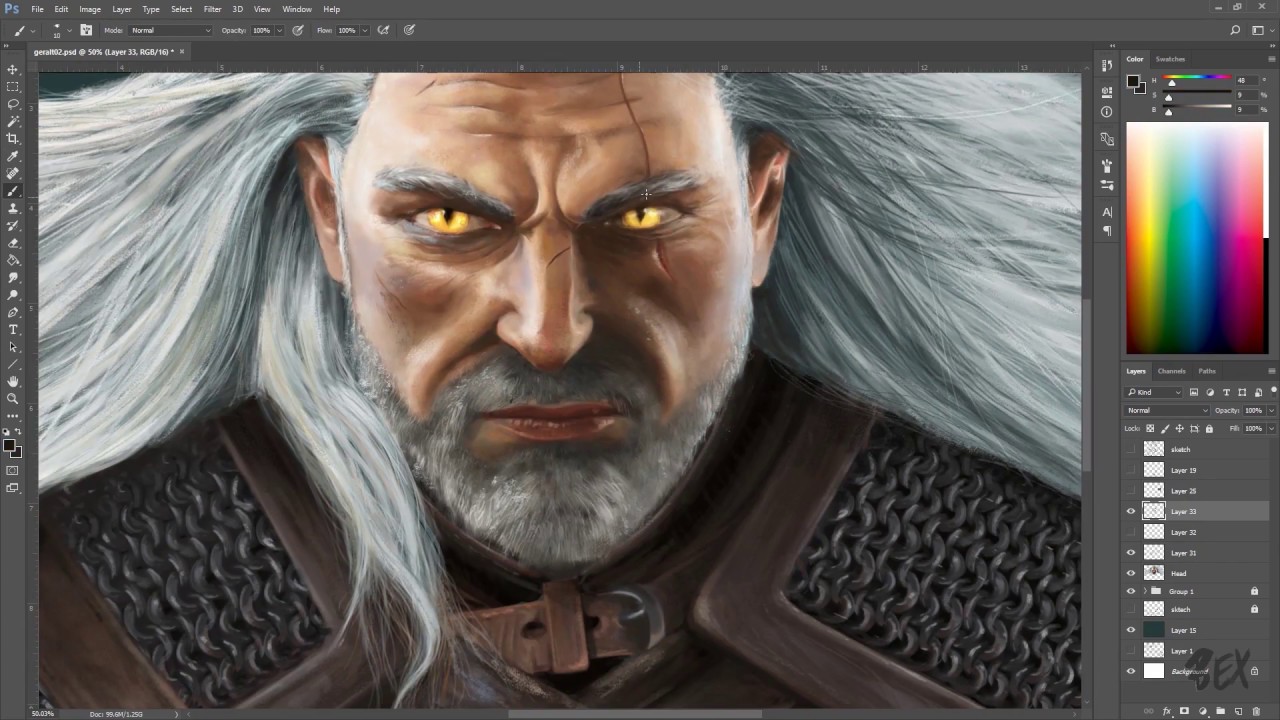
Task: Open the Filter menu
Action: click(212, 9)
